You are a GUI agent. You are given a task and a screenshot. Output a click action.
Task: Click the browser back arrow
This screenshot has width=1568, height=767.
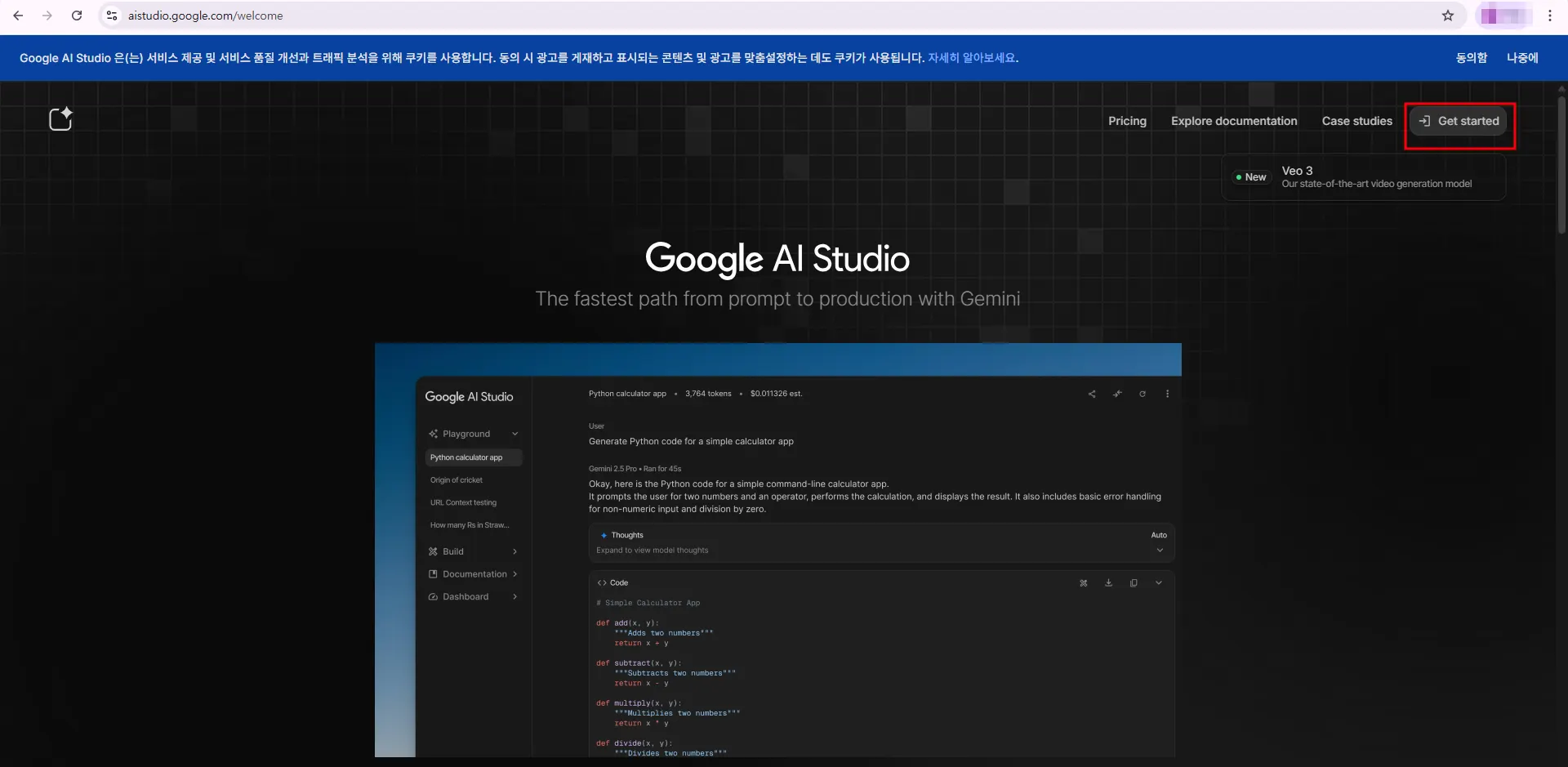18,16
